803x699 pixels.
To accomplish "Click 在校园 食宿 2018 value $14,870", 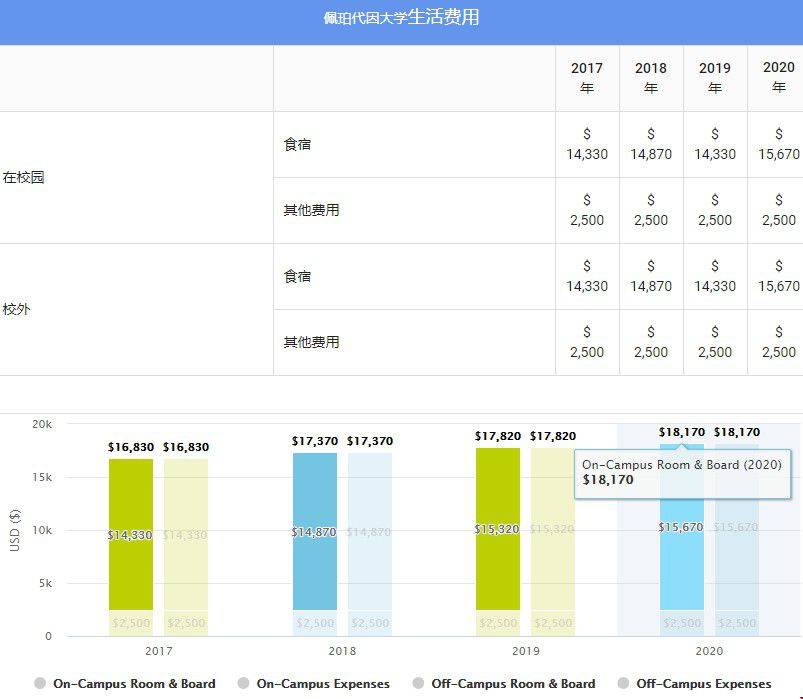I will click(651, 144).
